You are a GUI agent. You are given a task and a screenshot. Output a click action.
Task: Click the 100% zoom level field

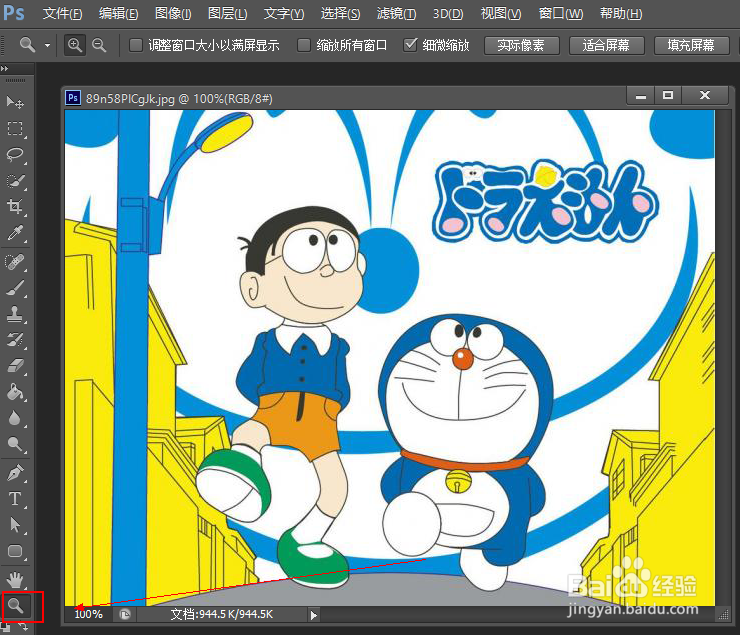88,614
